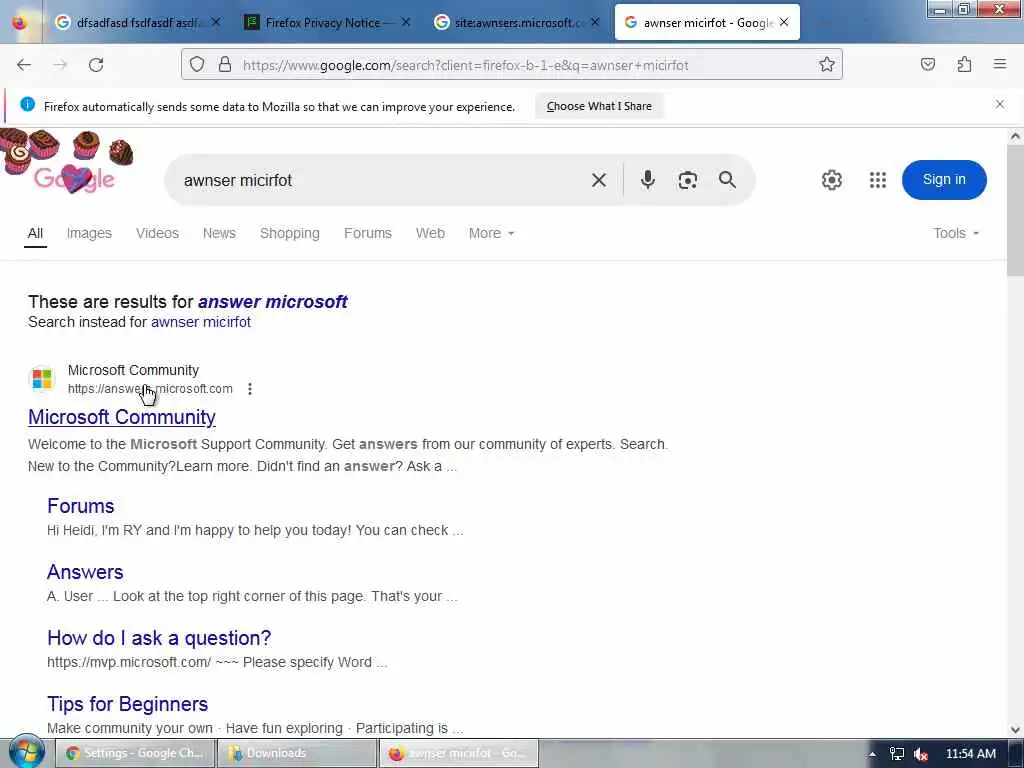1024x768 pixels.
Task: Close the awnser micirfot Google tab
Action: click(x=784, y=22)
